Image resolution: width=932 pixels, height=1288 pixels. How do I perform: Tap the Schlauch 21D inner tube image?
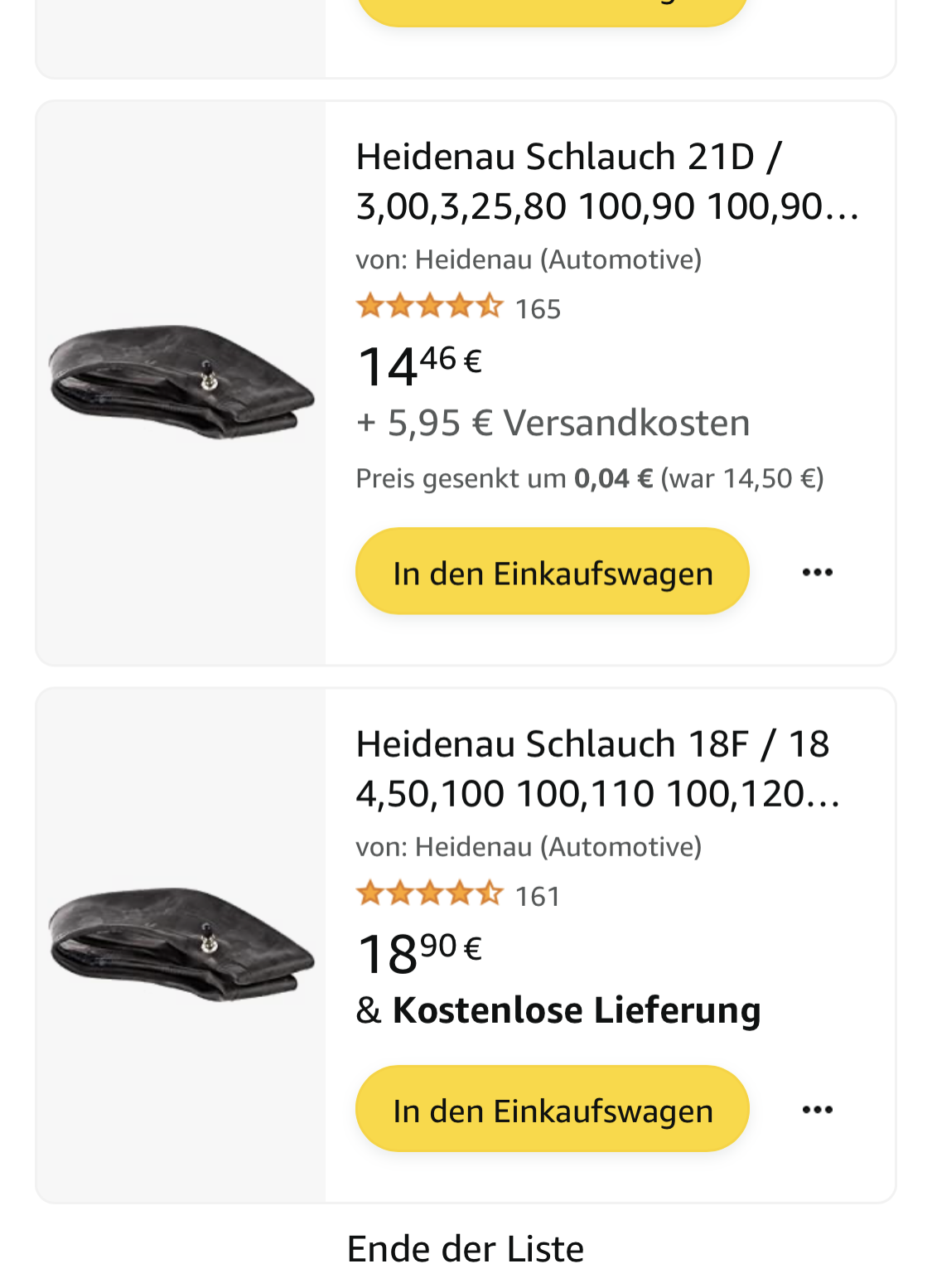[x=181, y=382]
